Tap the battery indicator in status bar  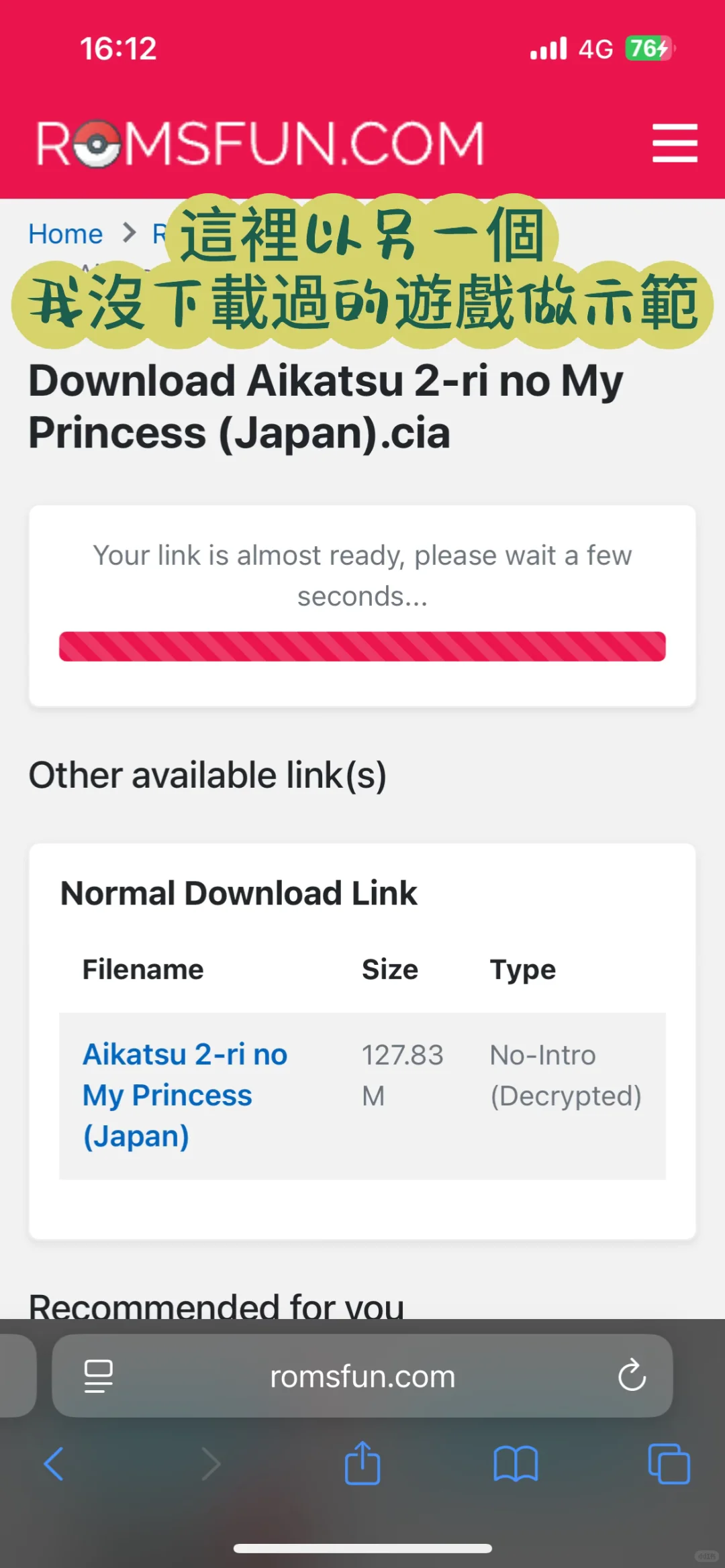(x=648, y=48)
